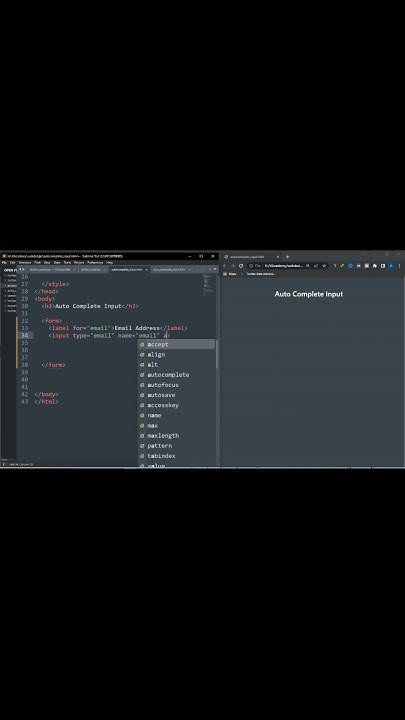Select 'maxlength' autocomplete suggestion
Viewport: 405px width, 720px height.
coord(177,435)
